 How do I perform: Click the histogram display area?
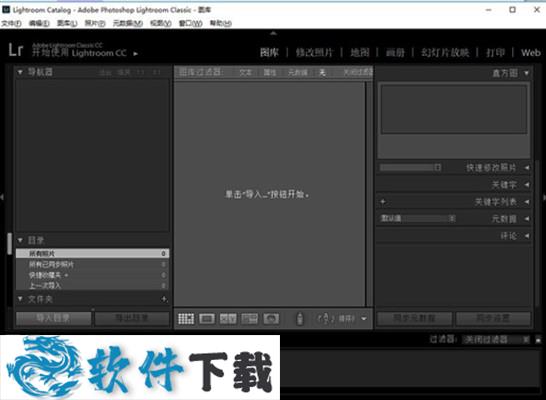click(x=454, y=109)
